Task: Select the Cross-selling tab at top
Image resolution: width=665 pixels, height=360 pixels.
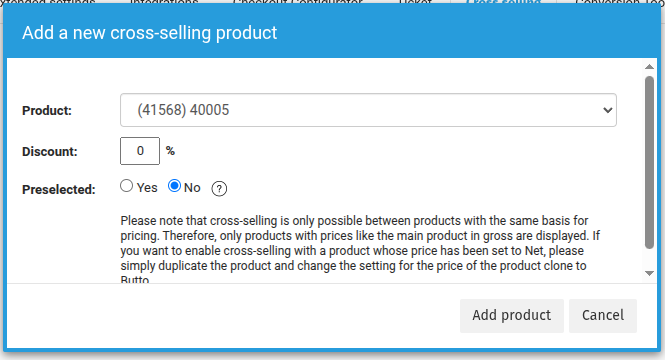Action: point(503,2)
